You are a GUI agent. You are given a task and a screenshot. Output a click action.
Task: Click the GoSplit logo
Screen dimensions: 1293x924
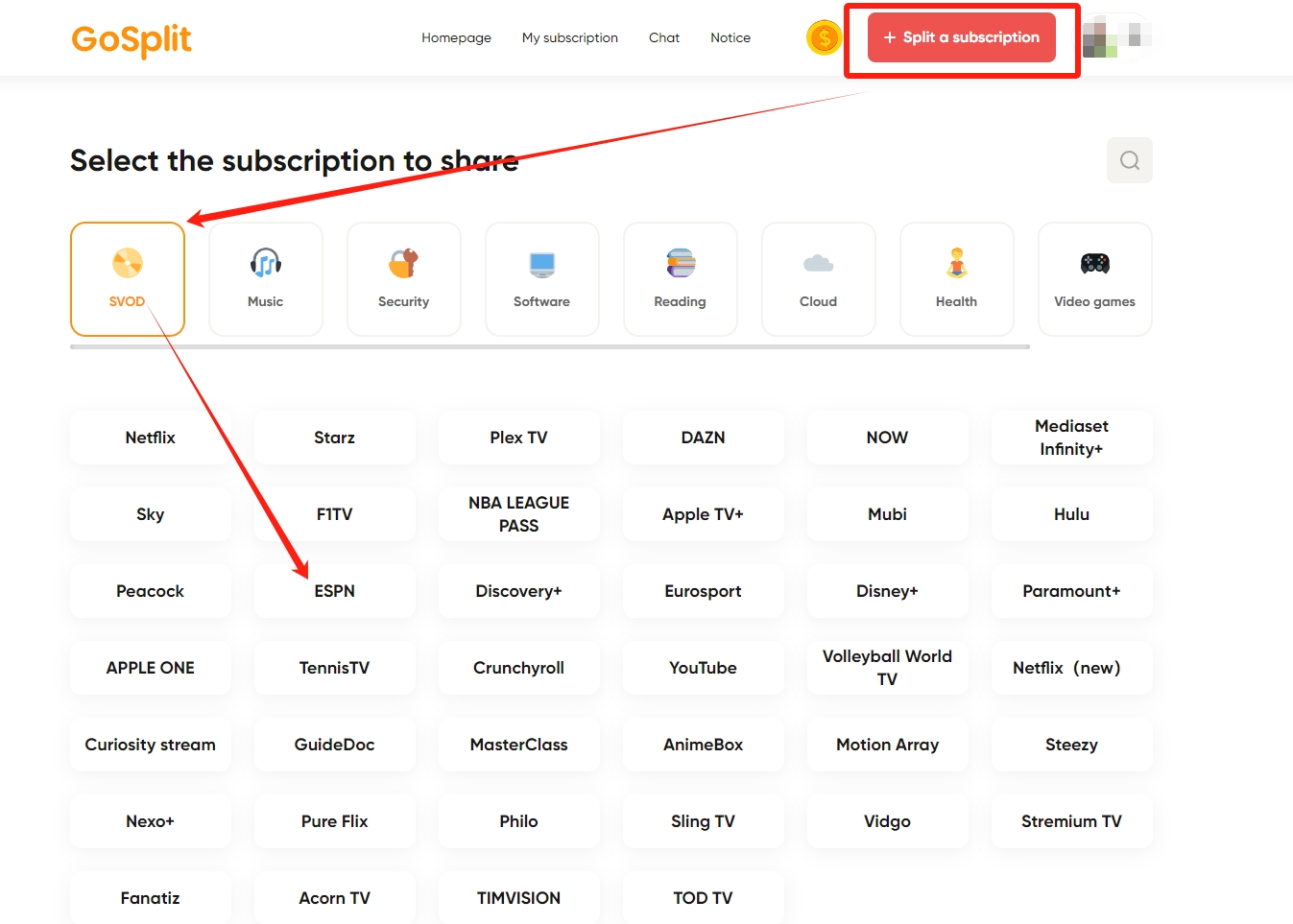pyautogui.click(x=132, y=39)
